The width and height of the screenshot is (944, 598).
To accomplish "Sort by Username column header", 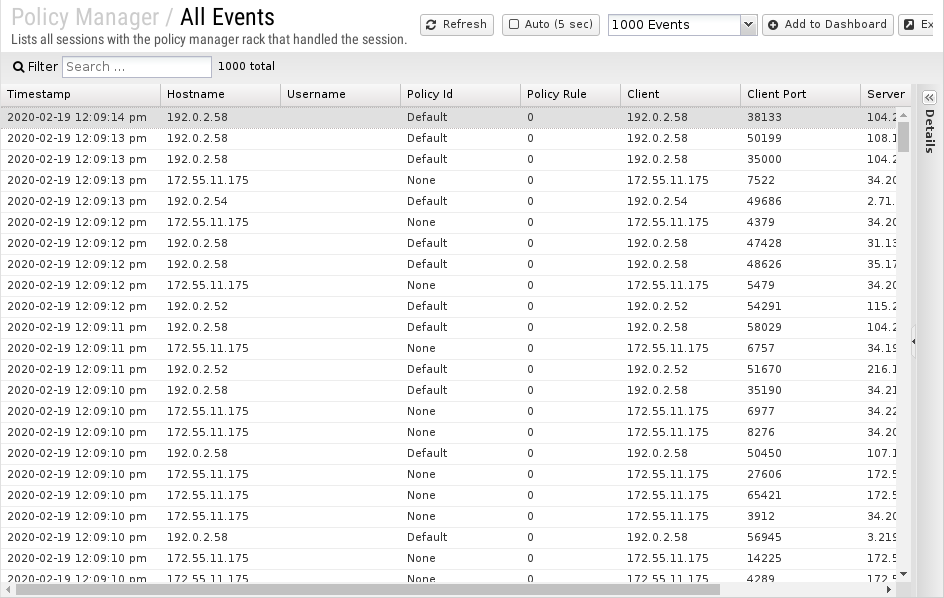I will 340,95.
